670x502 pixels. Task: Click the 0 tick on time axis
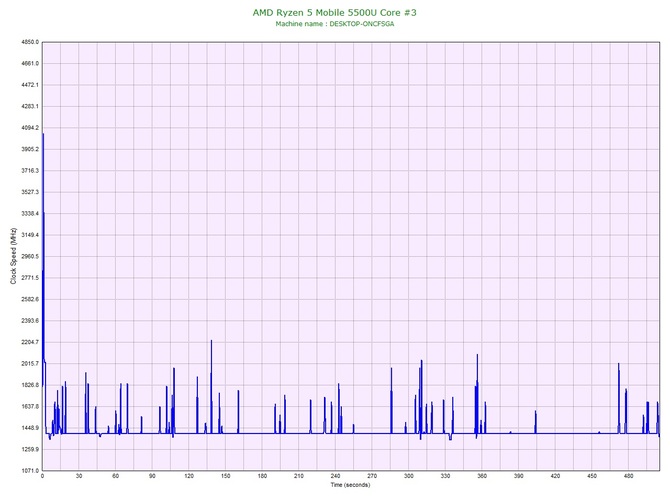[x=42, y=476]
